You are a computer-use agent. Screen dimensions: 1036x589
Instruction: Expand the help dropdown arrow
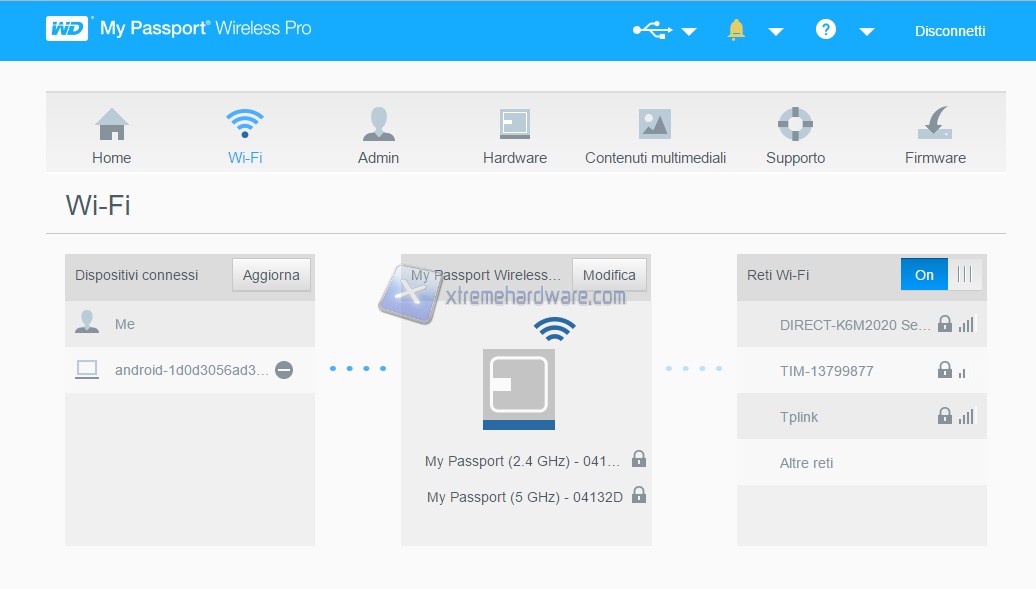[867, 32]
